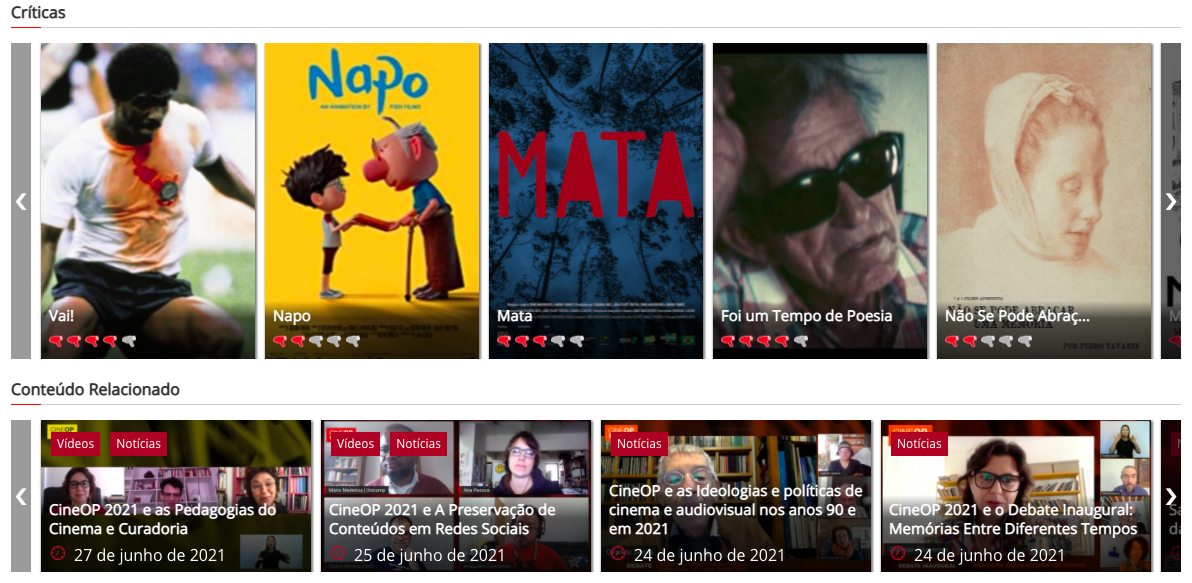This screenshot has width=1192, height=583.
Task: Click the Foi um Tempo de Poesia title
Action: point(807,315)
